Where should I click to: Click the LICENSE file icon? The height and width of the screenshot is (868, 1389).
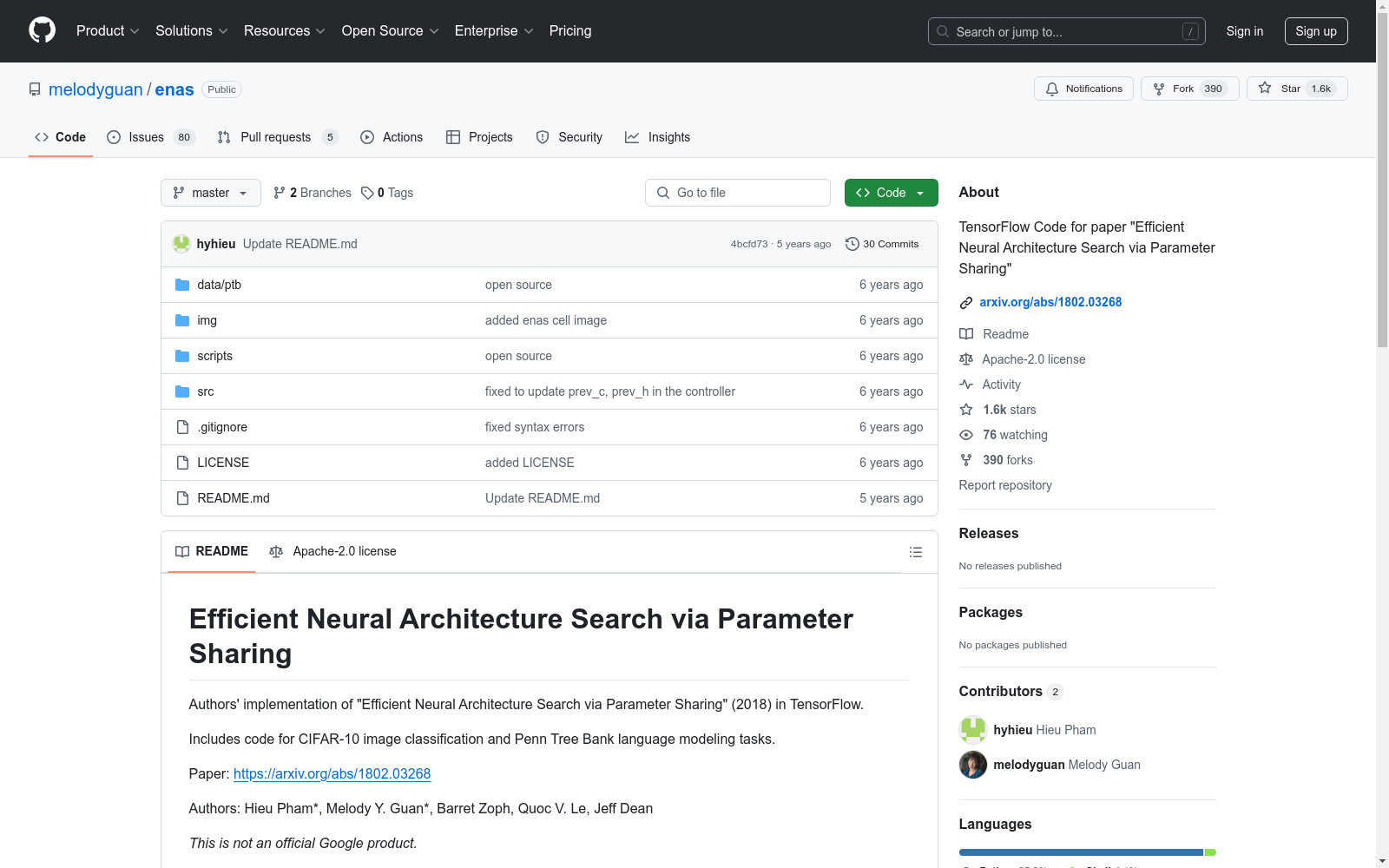tap(182, 463)
